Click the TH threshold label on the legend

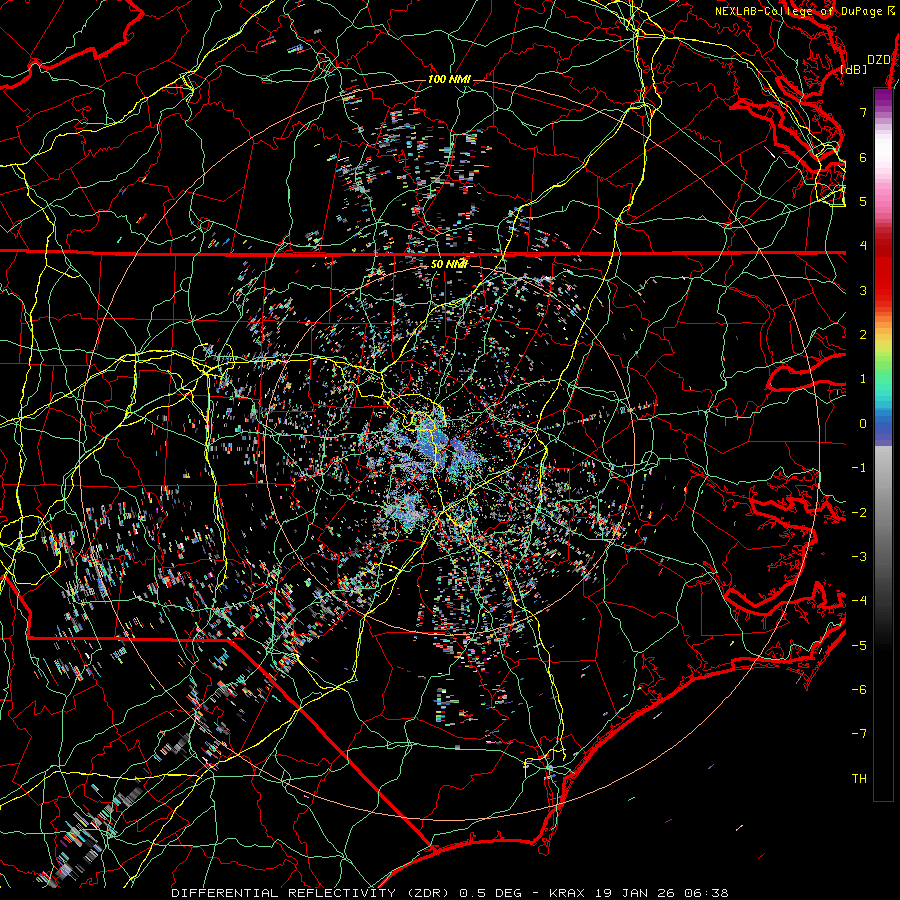click(x=859, y=779)
